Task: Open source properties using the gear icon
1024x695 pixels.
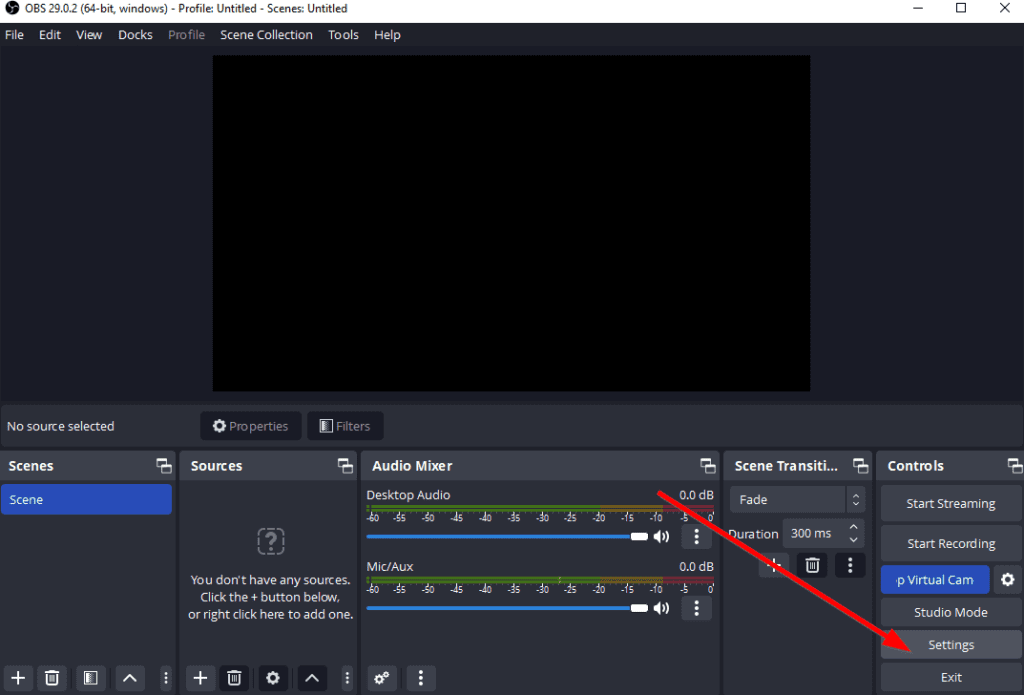Action: (x=273, y=678)
